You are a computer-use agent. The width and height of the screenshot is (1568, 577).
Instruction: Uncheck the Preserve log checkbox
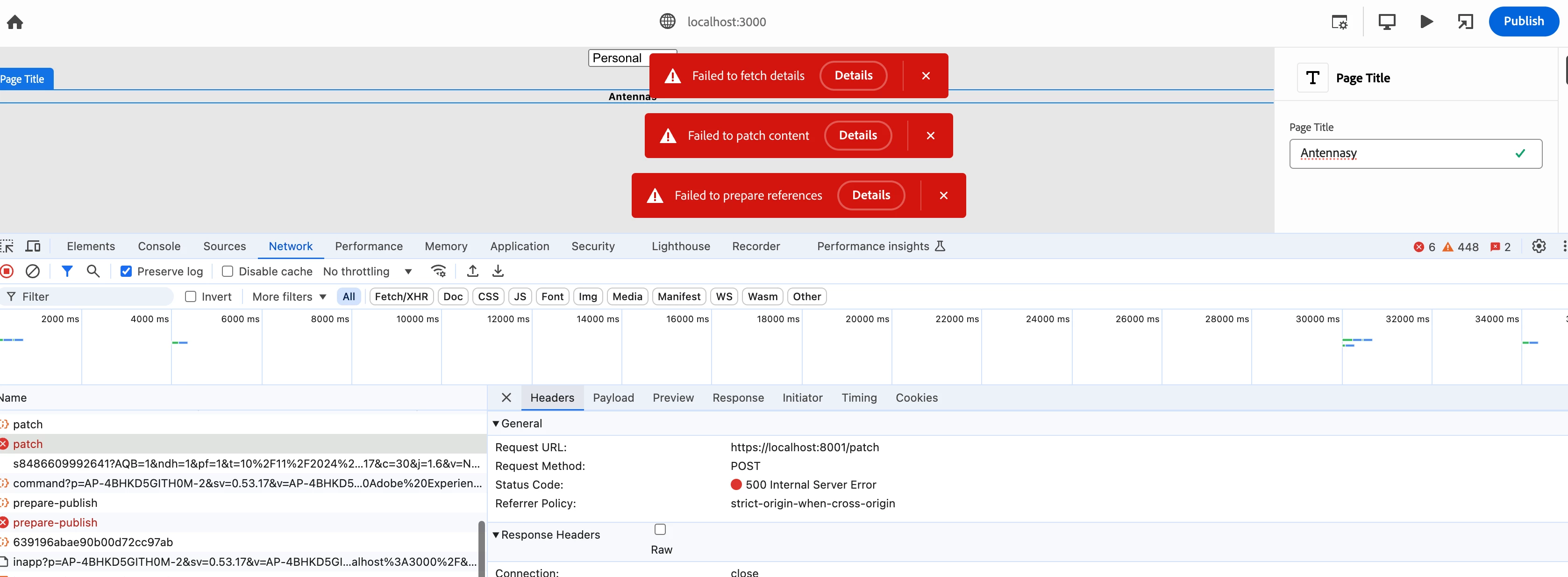coord(126,271)
